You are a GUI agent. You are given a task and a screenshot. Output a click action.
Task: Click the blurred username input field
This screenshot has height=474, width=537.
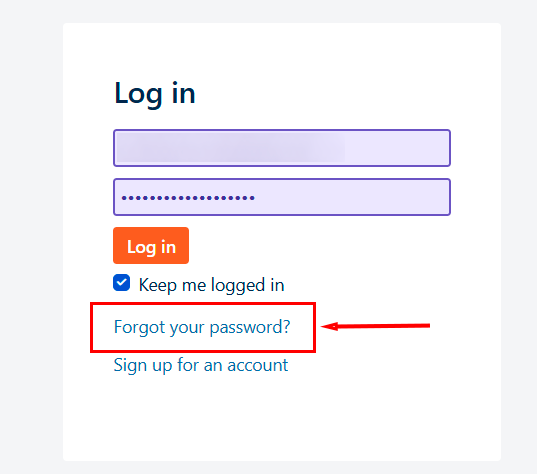pyautogui.click(x=282, y=148)
